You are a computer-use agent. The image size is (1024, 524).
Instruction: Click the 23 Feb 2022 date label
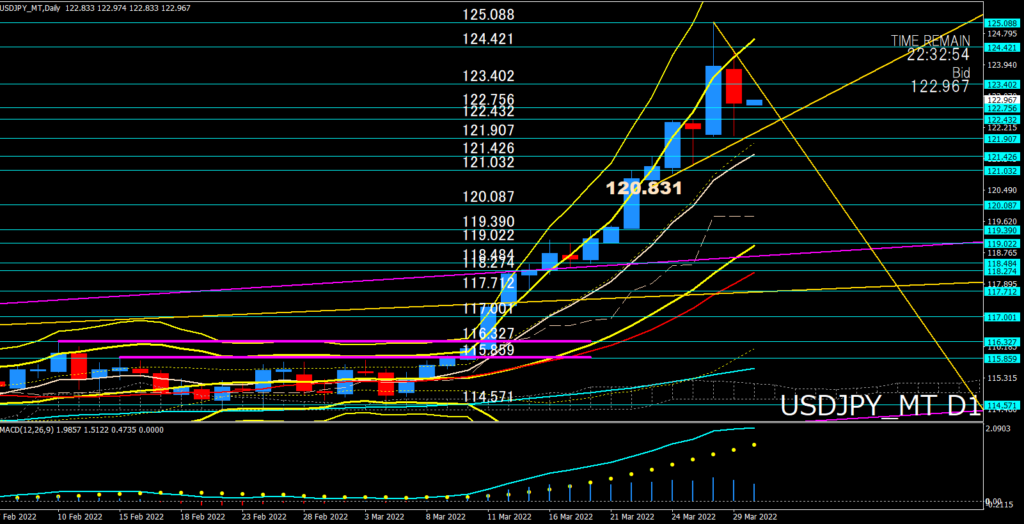[264, 516]
